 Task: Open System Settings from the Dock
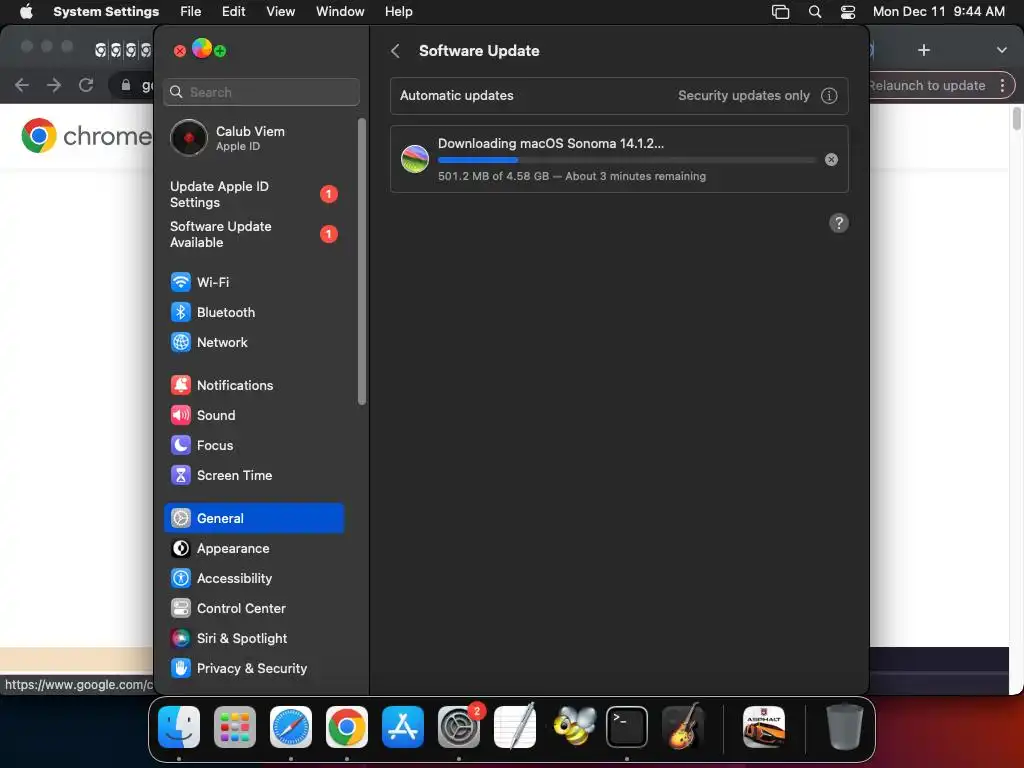pyautogui.click(x=458, y=727)
